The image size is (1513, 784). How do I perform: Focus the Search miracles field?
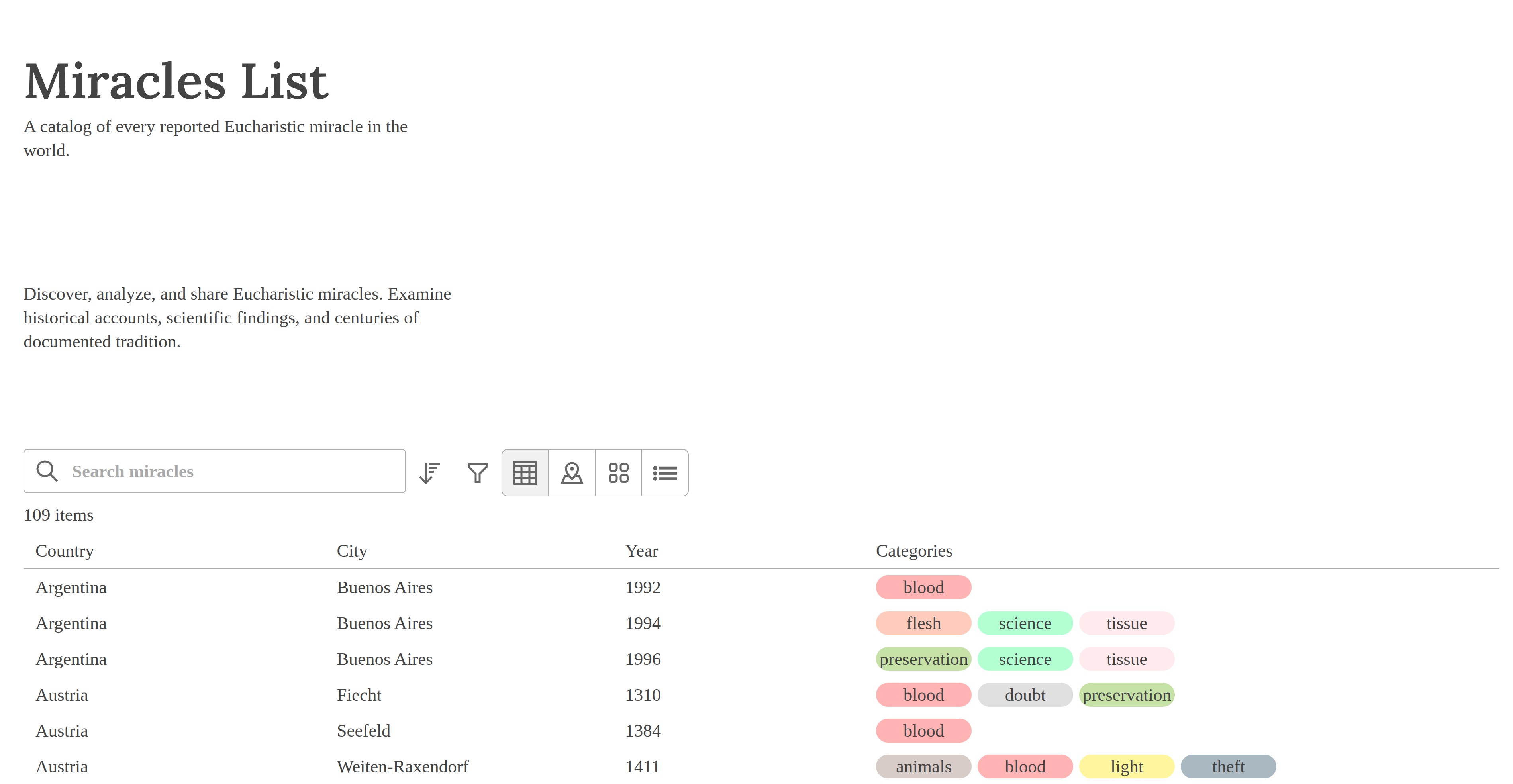click(x=214, y=471)
